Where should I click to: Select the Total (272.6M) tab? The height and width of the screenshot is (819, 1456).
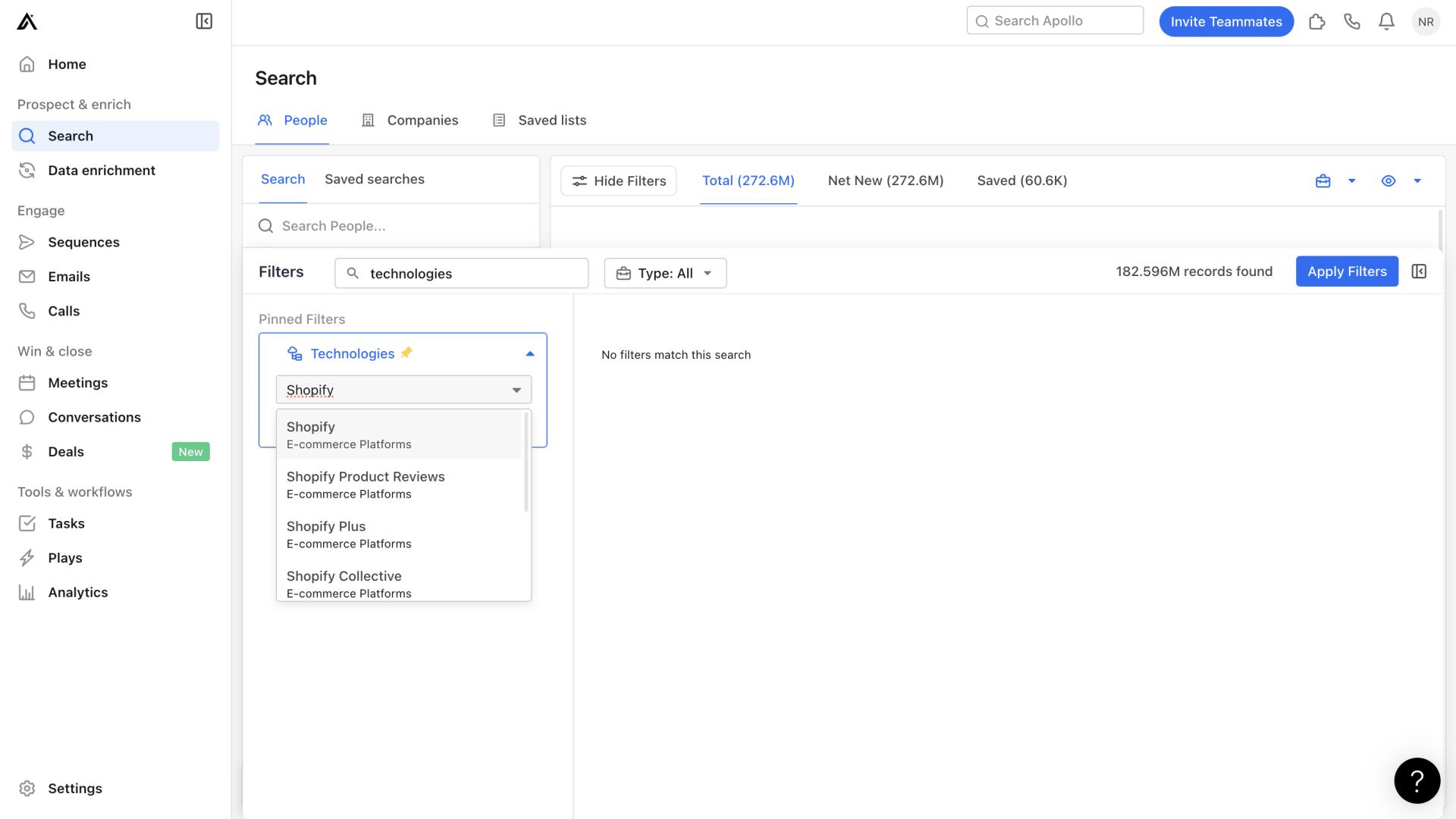748,181
